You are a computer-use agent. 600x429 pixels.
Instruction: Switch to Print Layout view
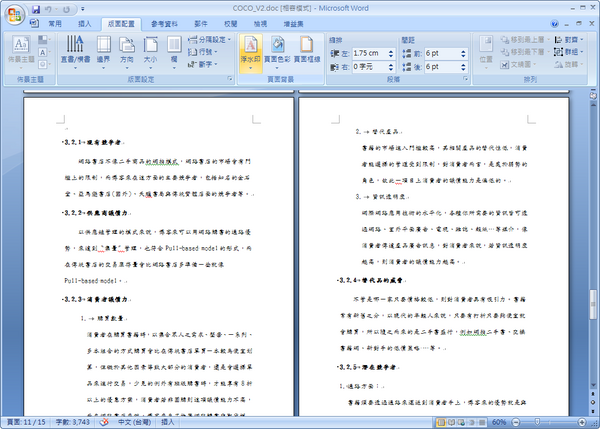point(441,422)
